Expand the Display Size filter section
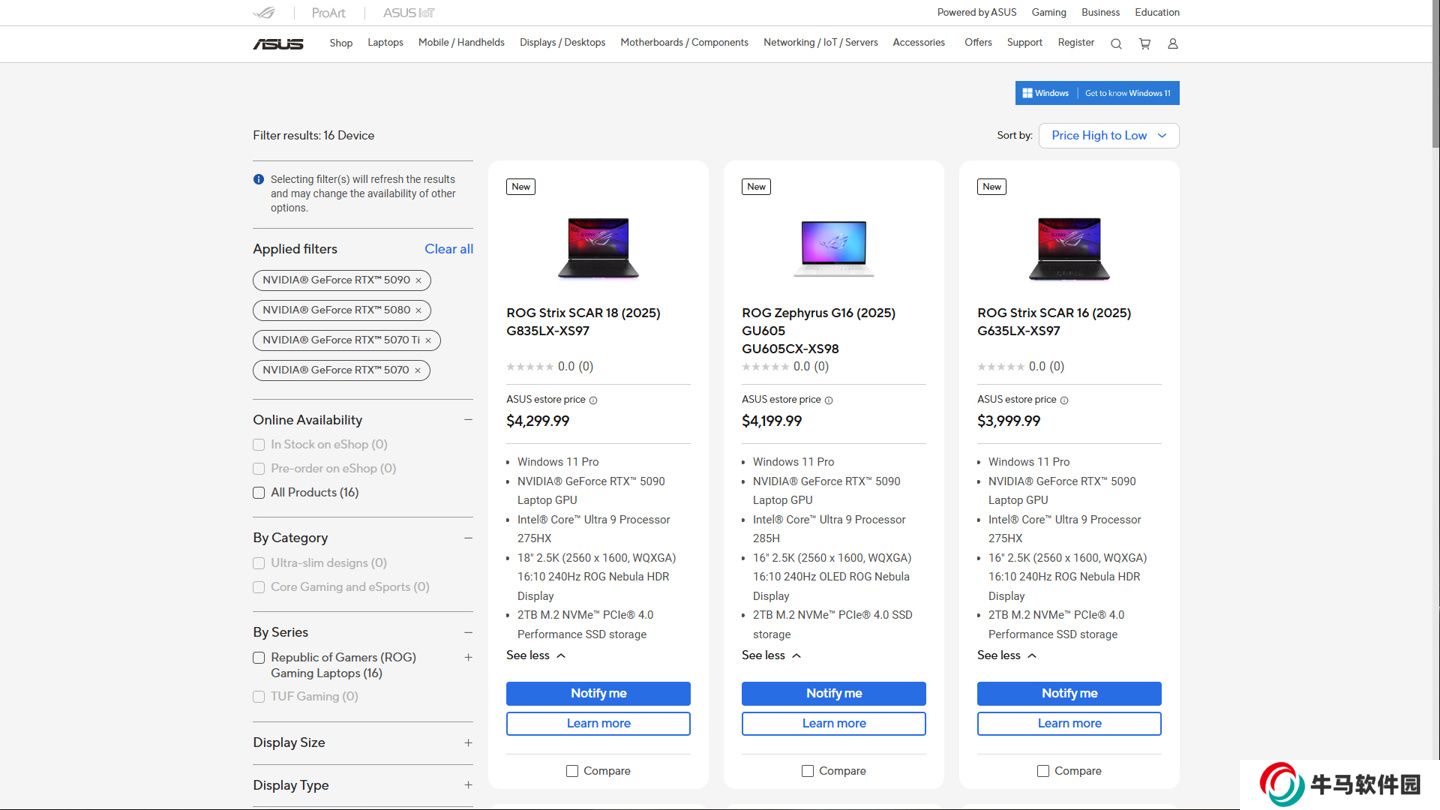 [x=468, y=743]
